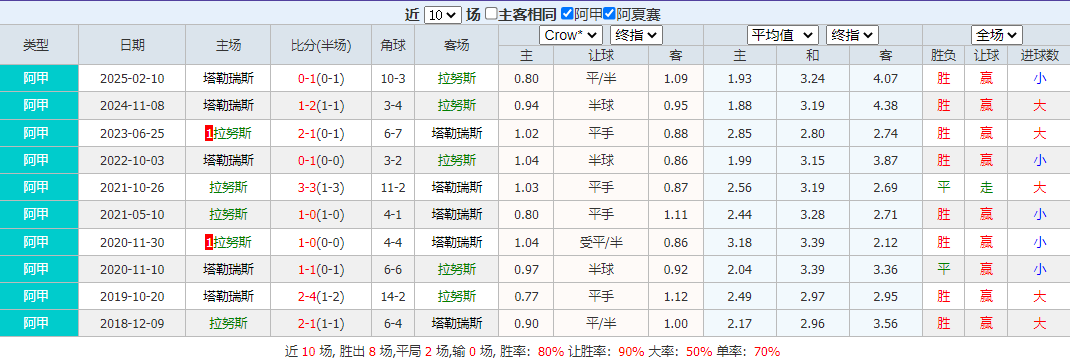Click home odds value 1.88
1070x363 pixels.
[740, 106]
